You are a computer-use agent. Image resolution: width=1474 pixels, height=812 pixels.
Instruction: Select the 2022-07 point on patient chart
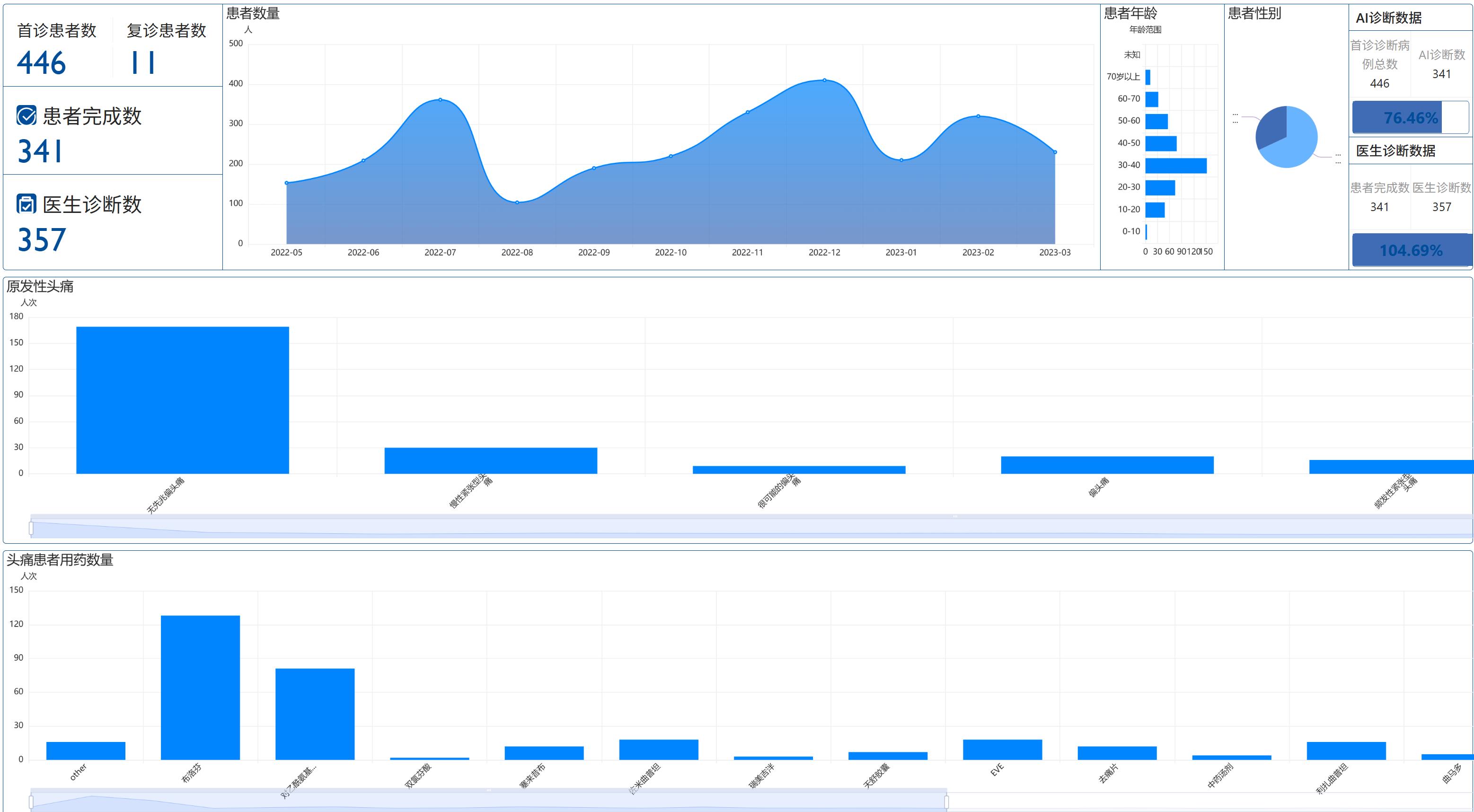tap(440, 99)
